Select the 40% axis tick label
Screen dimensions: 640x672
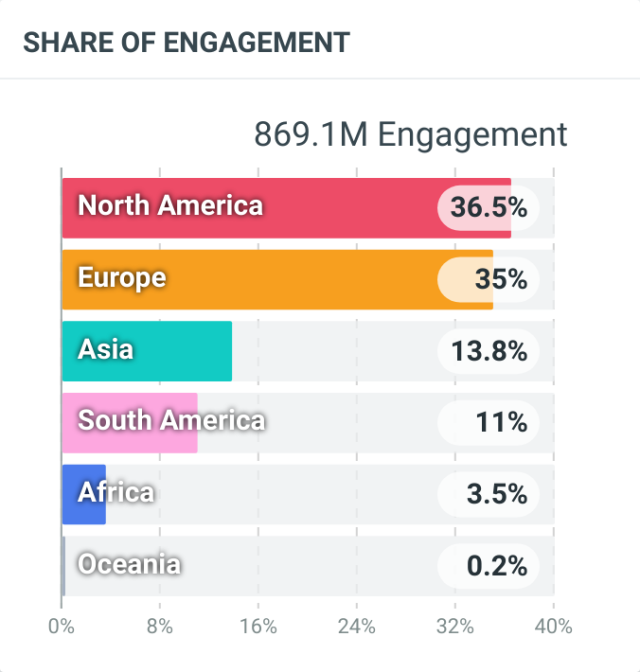[x=553, y=627]
